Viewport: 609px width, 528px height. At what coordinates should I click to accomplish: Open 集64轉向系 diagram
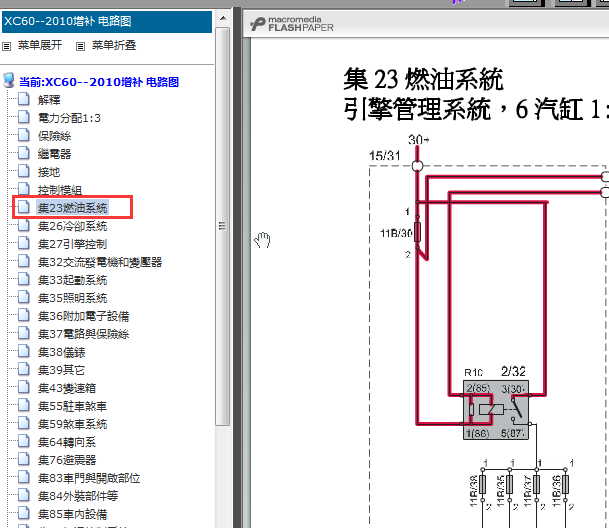click(x=67, y=442)
